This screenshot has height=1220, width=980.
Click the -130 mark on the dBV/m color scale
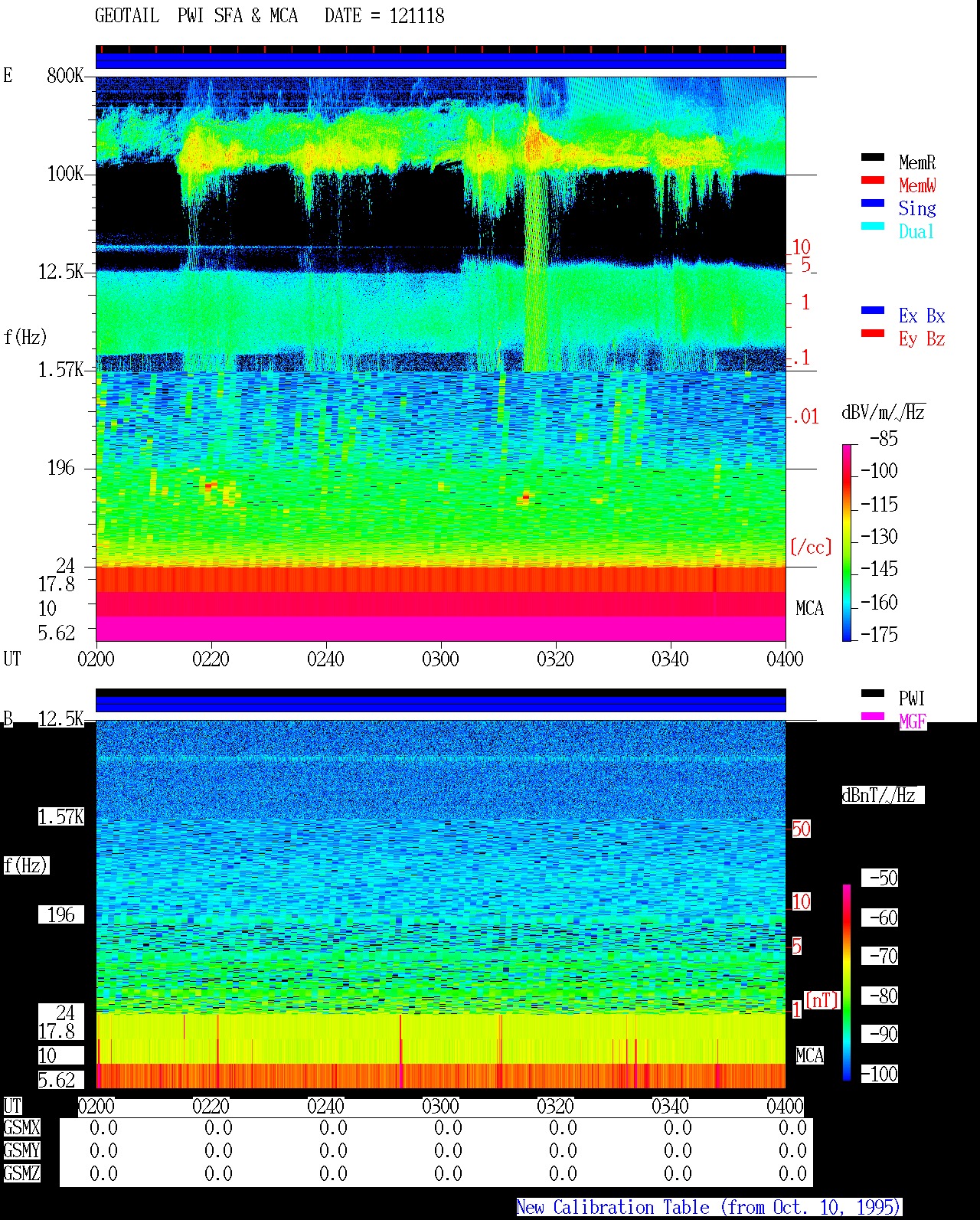pyautogui.click(x=879, y=536)
